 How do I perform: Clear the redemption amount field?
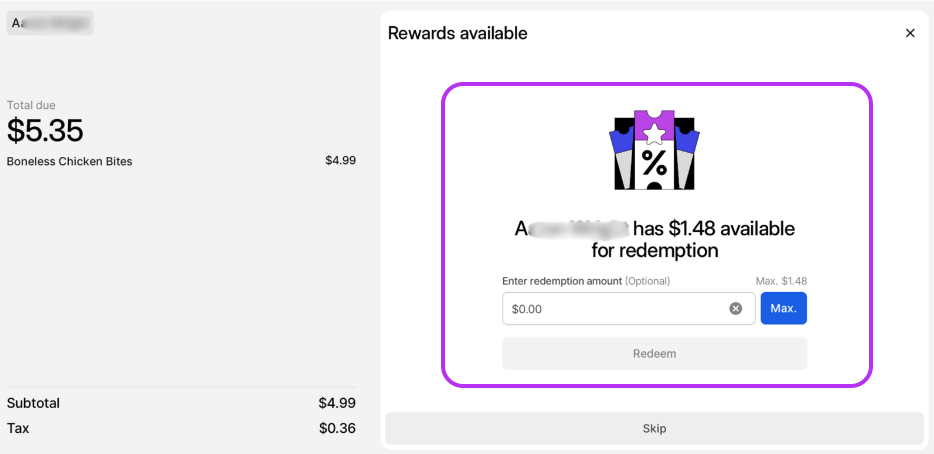click(736, 309)
